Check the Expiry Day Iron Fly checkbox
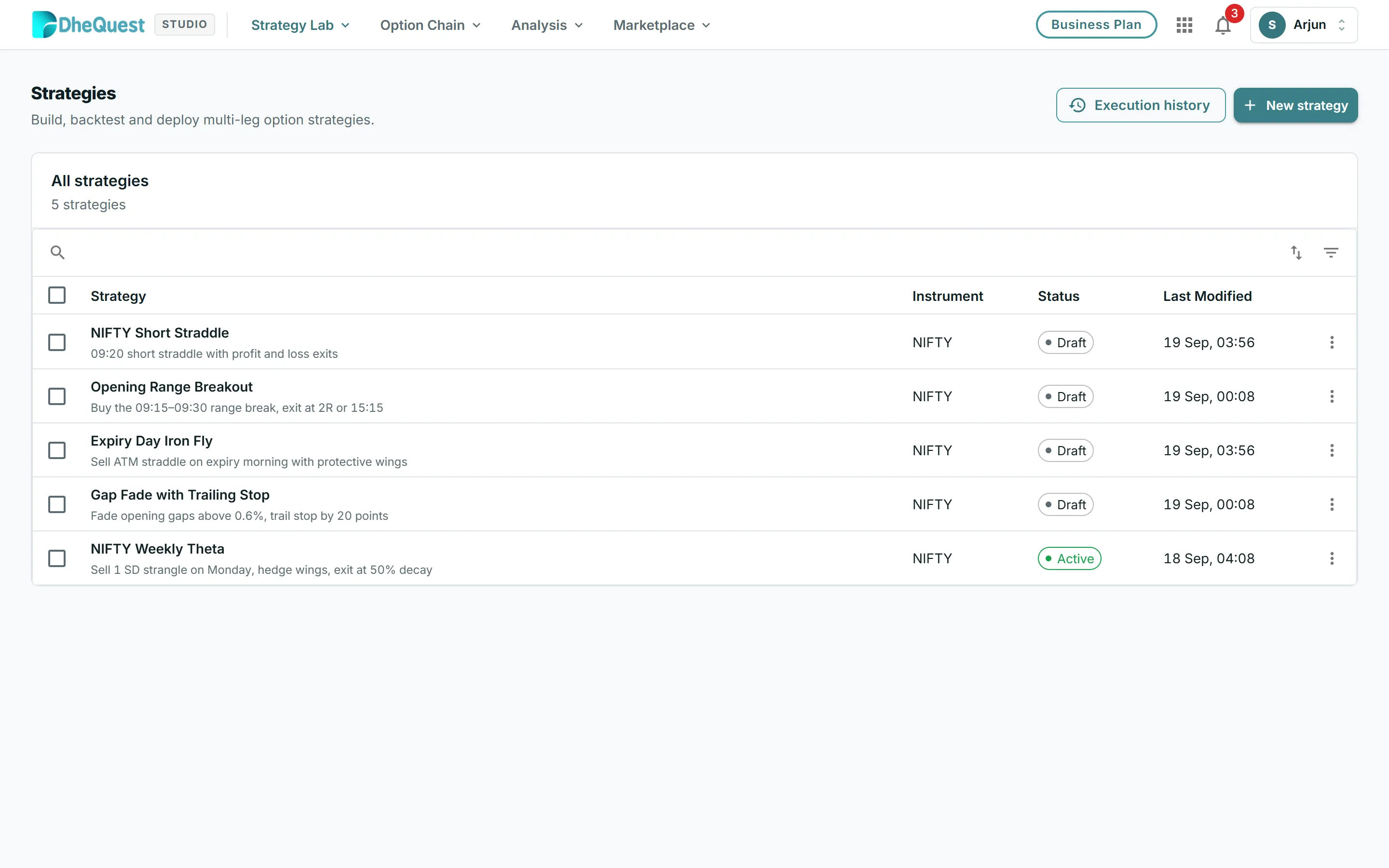This screenshot has height=868, width=1389. point(57,450)
